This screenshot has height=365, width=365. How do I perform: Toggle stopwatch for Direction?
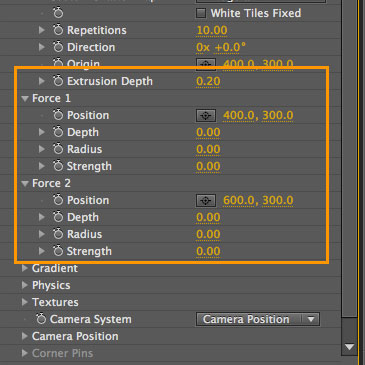(x=58, y=47)
